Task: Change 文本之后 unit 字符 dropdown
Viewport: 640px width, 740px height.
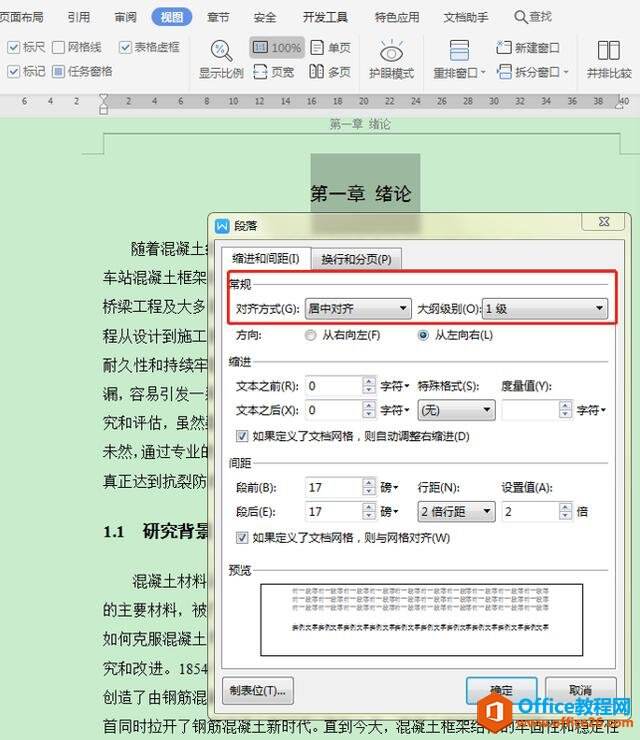Action: [x=395, y=410]
